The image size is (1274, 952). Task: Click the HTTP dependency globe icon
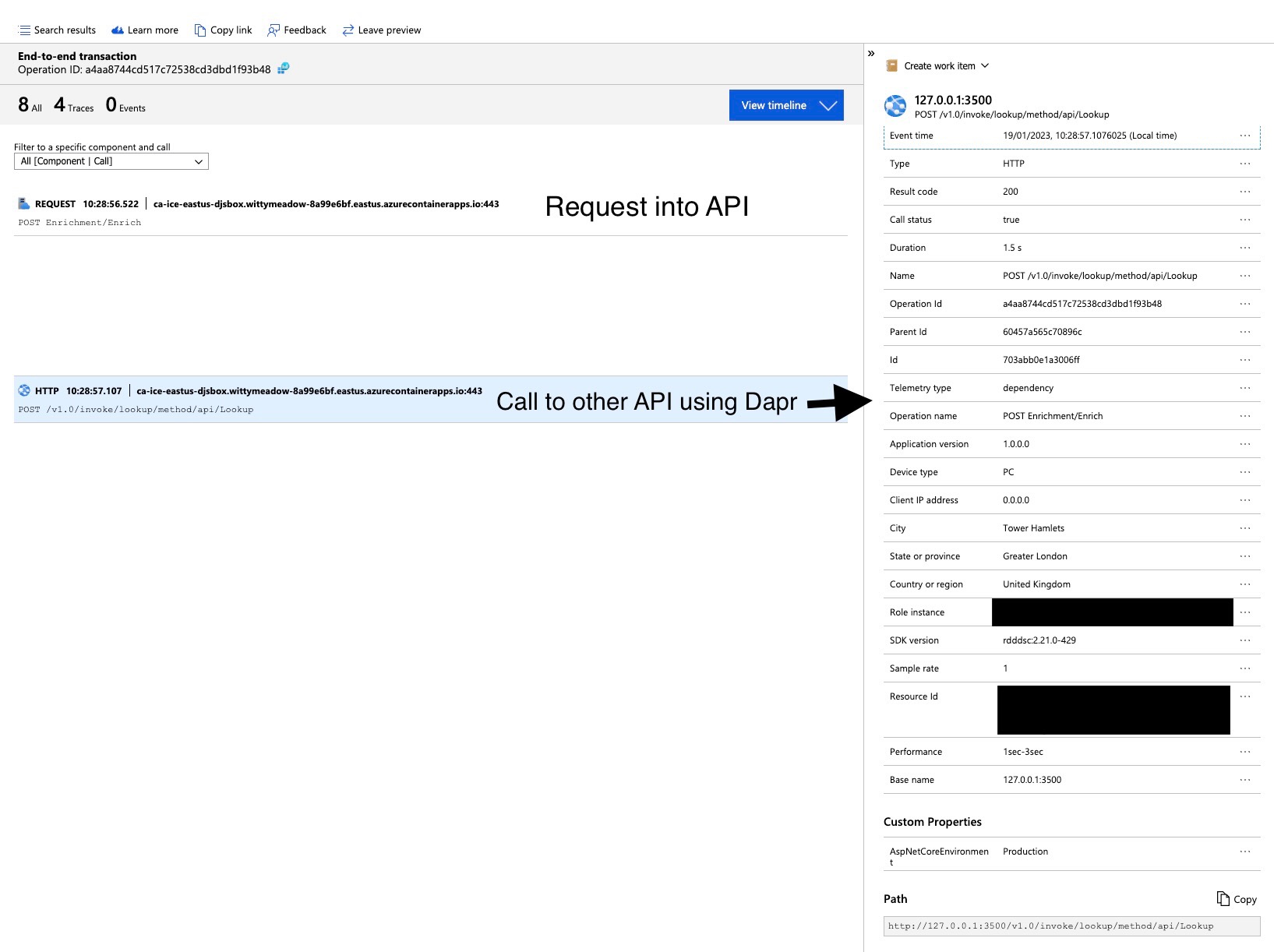click(24, 390)
